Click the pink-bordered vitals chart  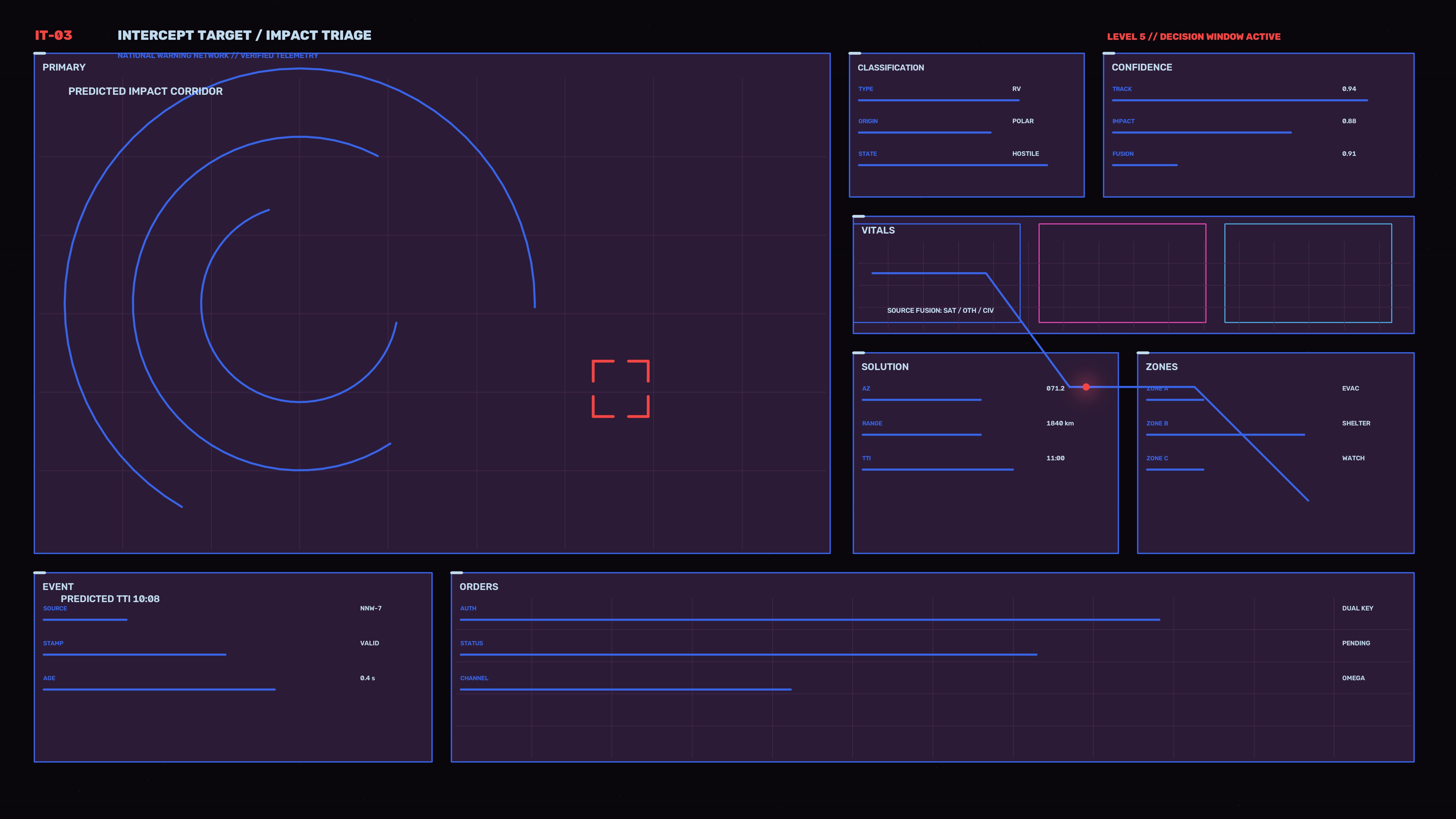coord(1122,273)
